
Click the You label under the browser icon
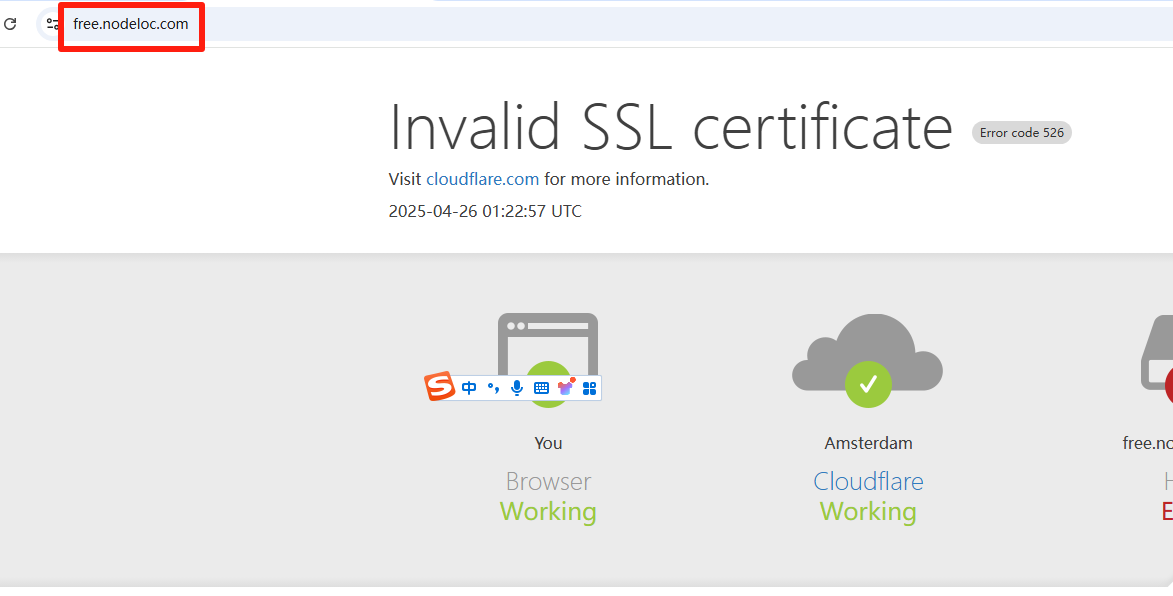click(548, 443)
